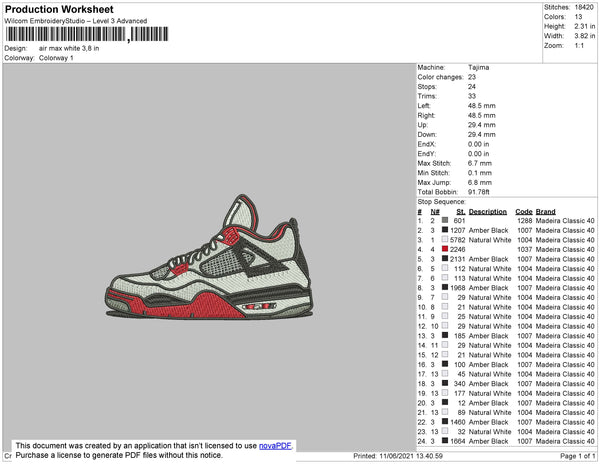
Task: Click the "Page 1 of 1" footer
Action: 578,456
